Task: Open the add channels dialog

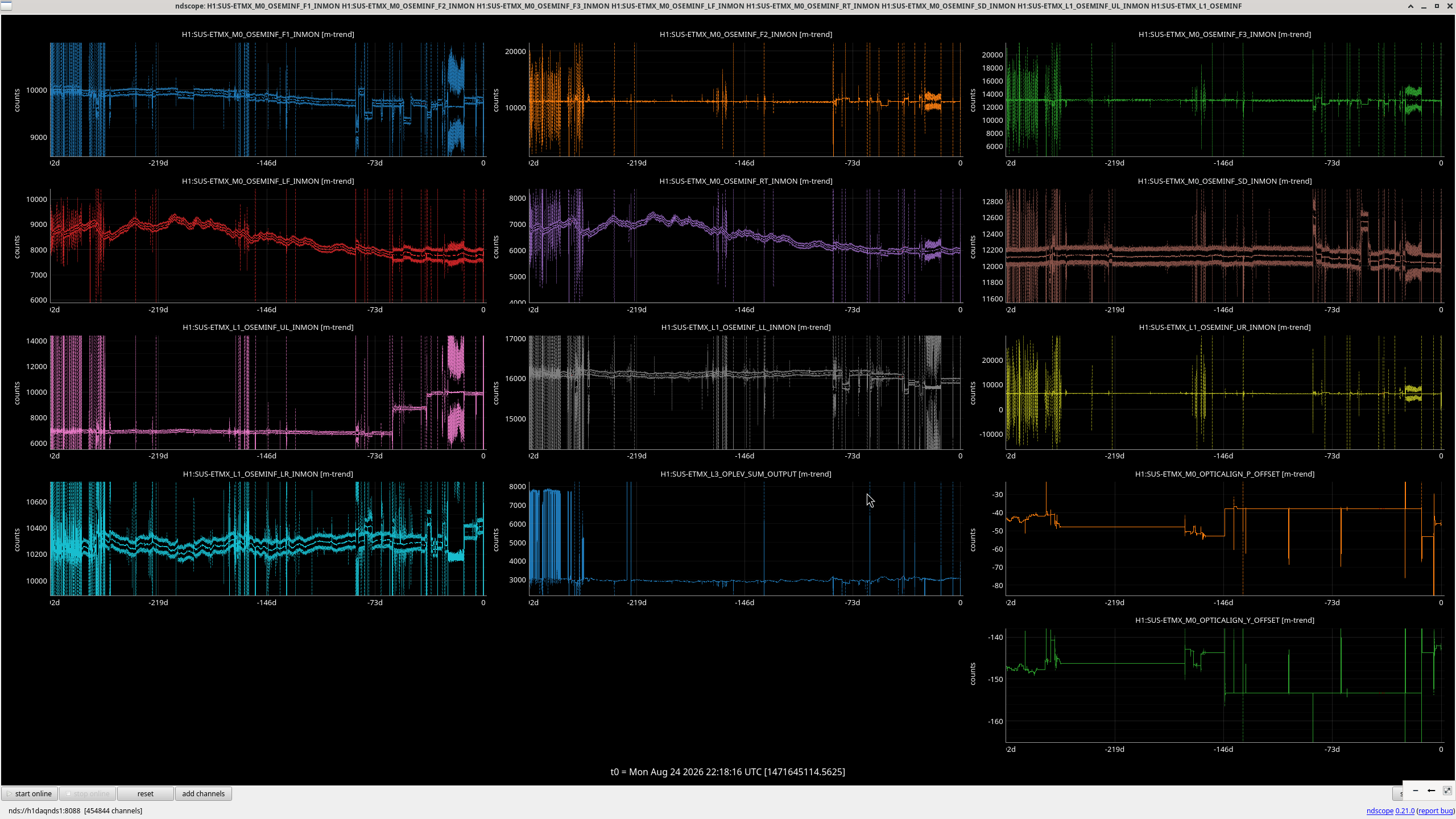Action: (204, 793)
